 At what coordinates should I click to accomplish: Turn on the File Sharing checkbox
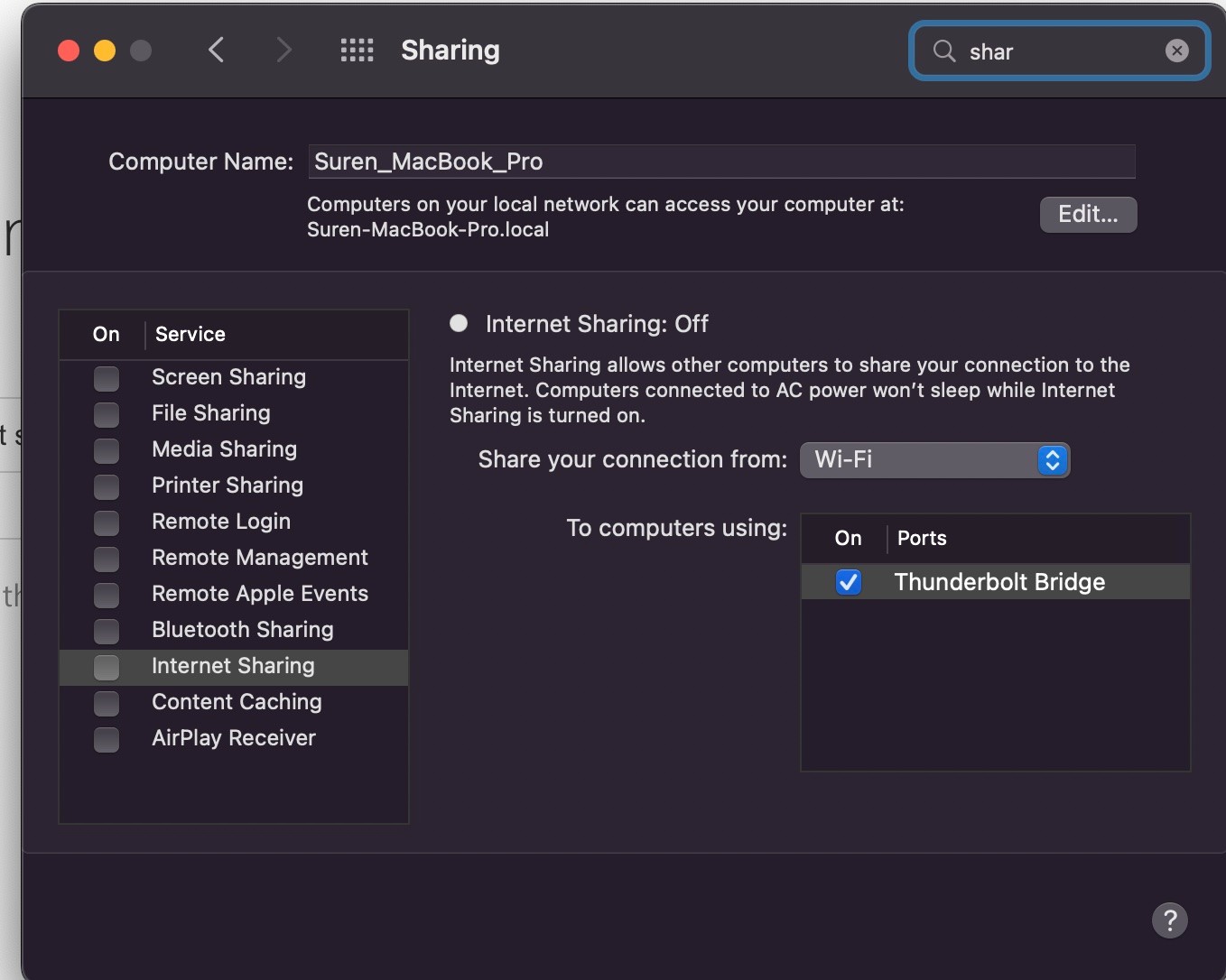pos(107,414)
